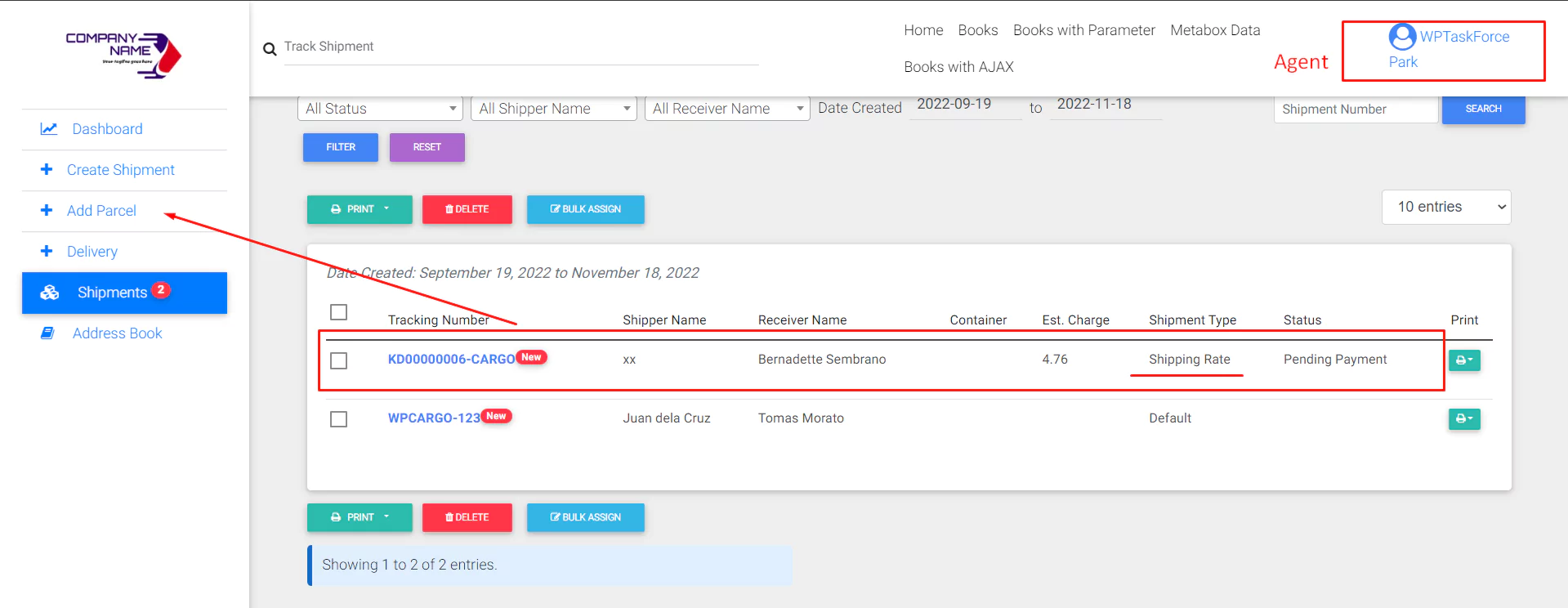Click the Shipments boxes icon in sidebar

tap(50, 293)
